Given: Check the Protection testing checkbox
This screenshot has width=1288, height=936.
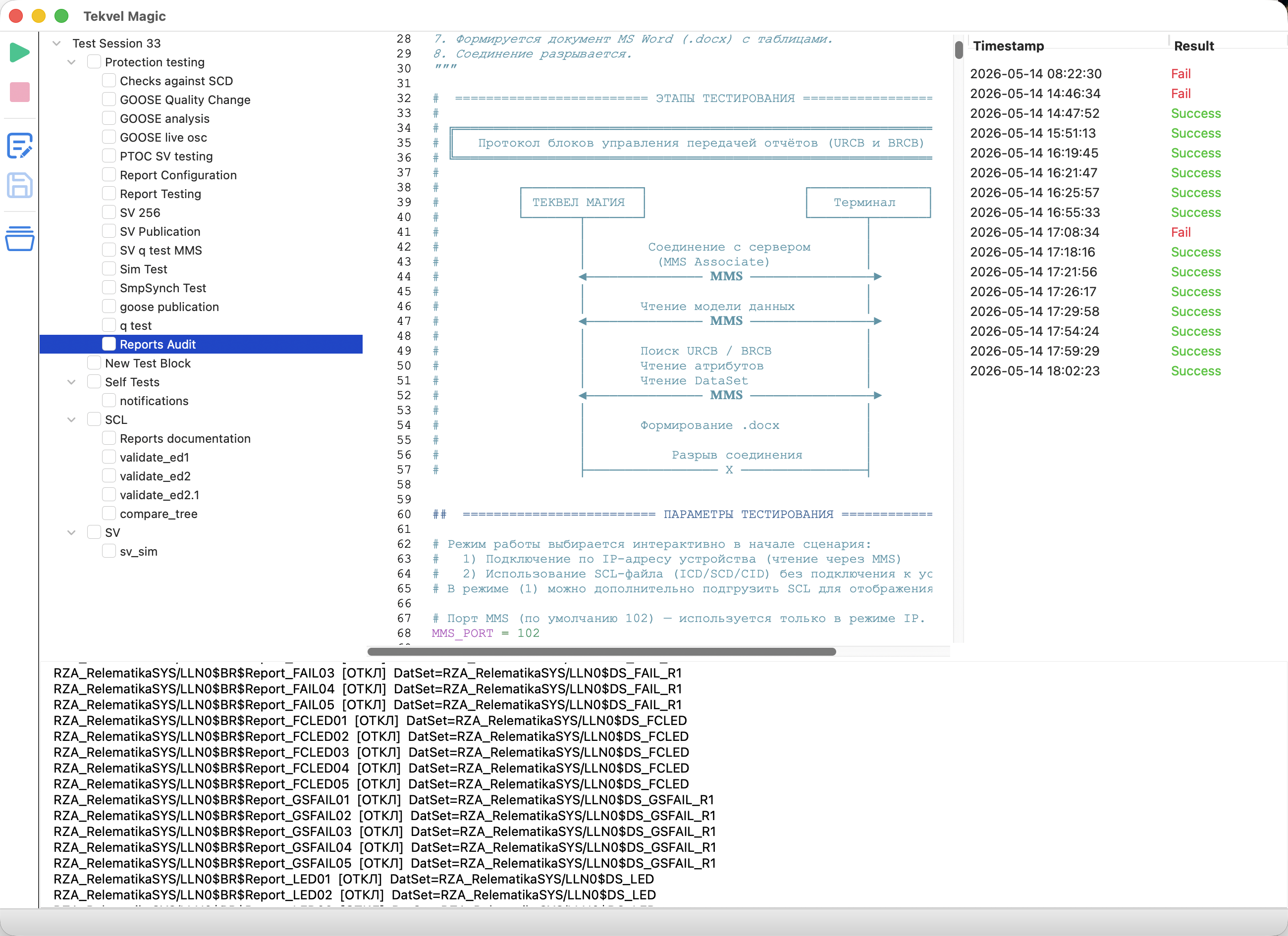Looking at the screenshot, I should (x=94, y=62).
